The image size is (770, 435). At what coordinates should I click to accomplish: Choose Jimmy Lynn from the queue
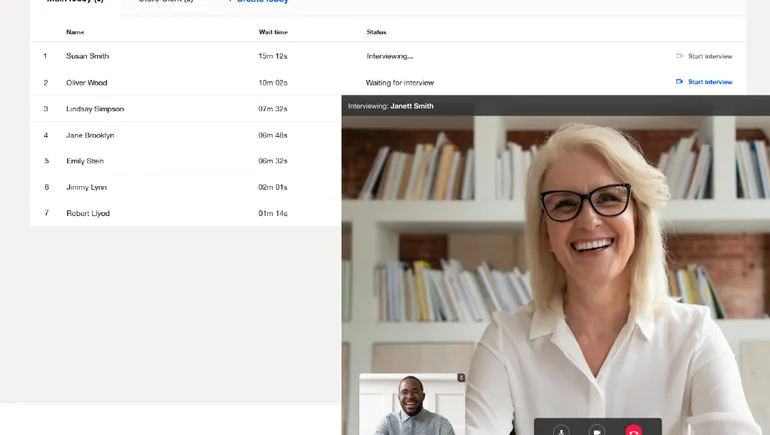pyautogui.click(x=86, y=187)
